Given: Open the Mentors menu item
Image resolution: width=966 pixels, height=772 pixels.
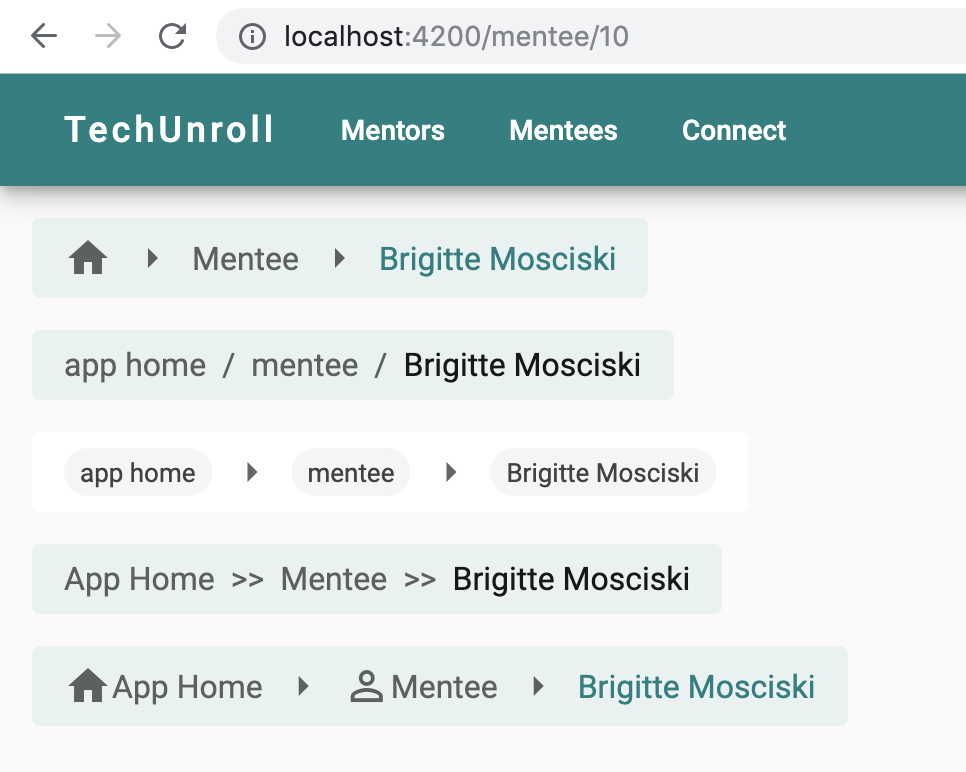Looking at the screenshot, I should pos(393,130).
